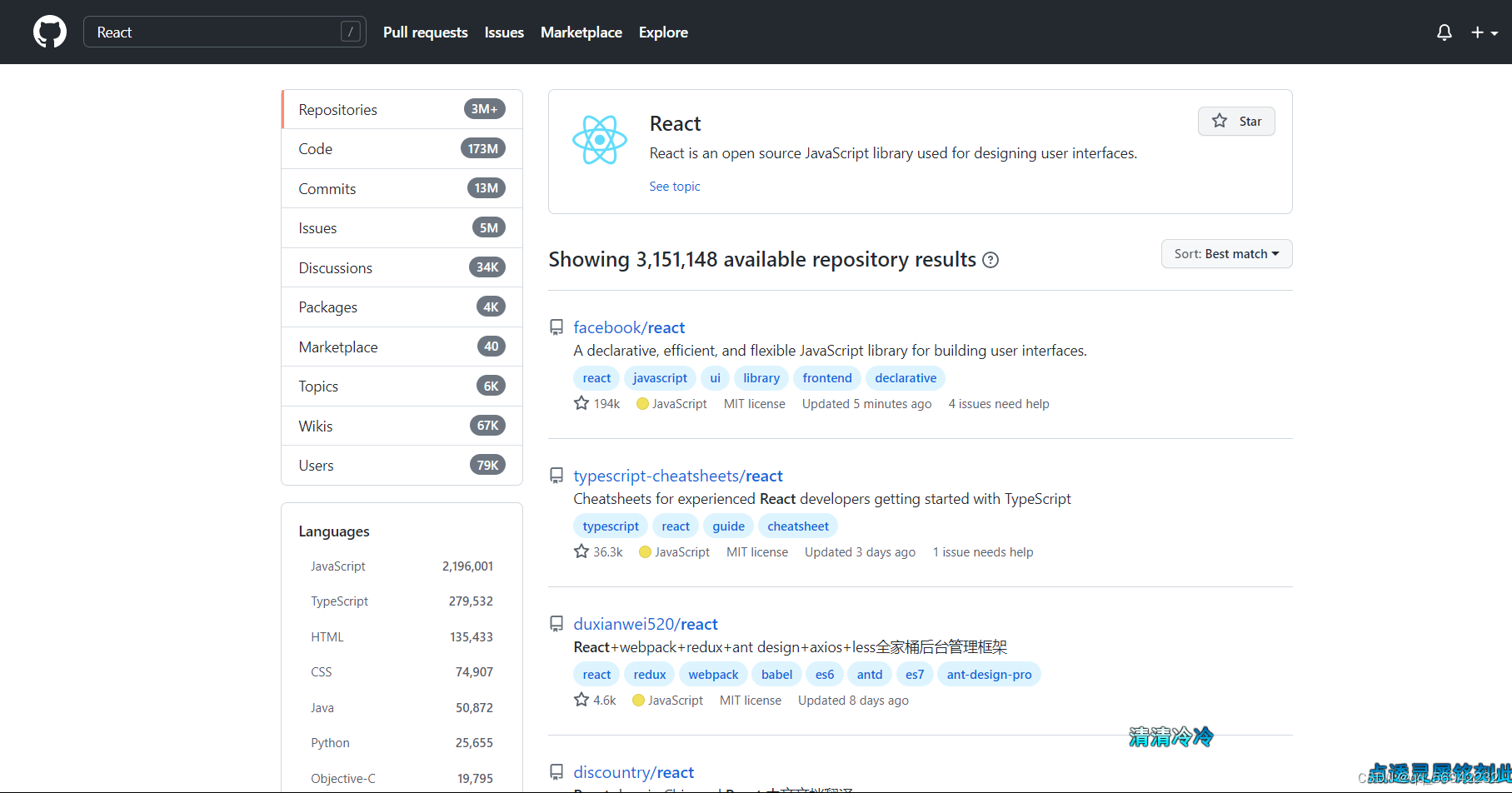The height and width of the screenshot is (793, 1512).
Task: Open the 4 issues need help link
Action: tap(999, 404)
